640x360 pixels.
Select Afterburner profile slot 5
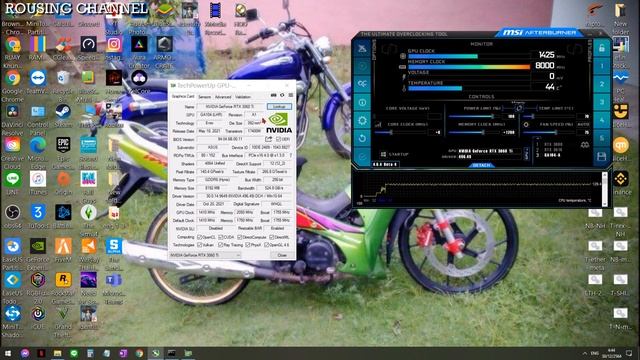[602, 138]
